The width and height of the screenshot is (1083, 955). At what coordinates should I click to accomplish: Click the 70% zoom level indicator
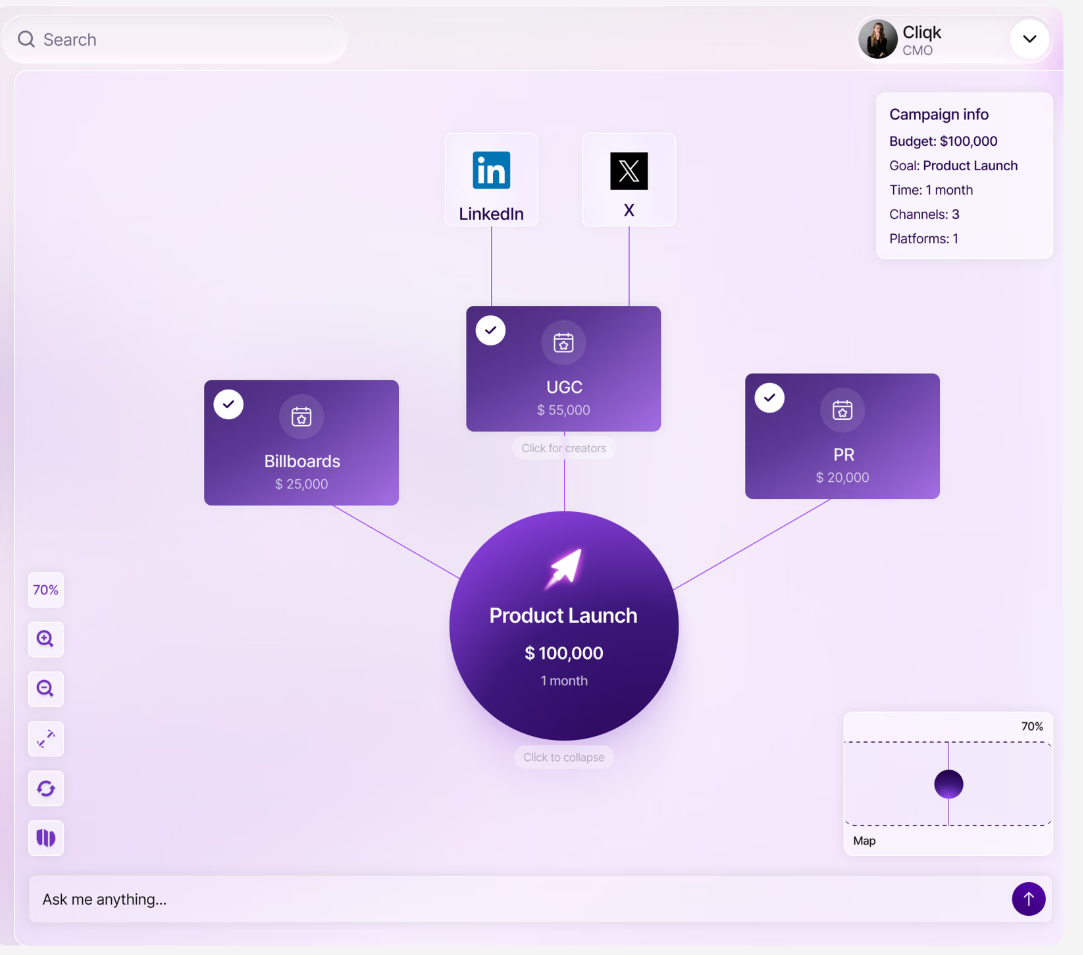point(45,590)
